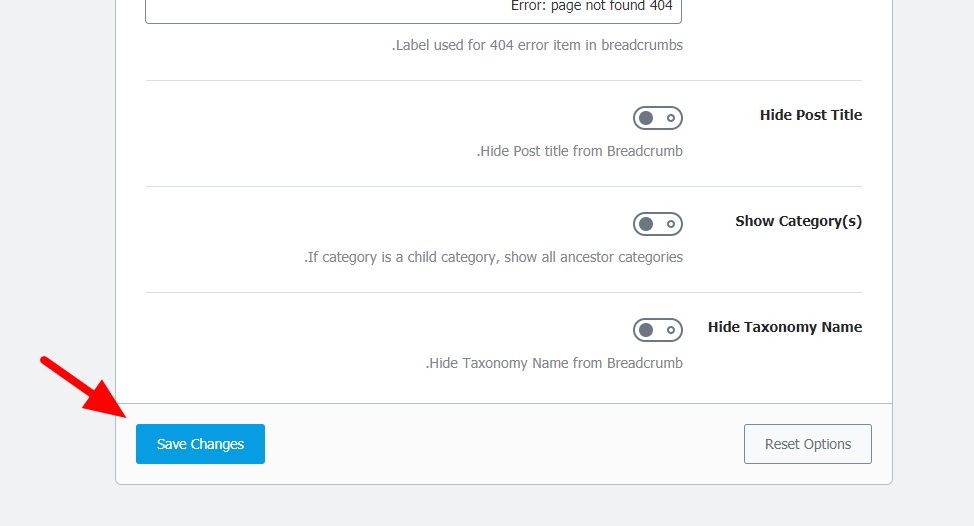Click the gray knob of Hide Taxonomy Name switch
Viewport: 974px width, 526px height.
[646, 330]
